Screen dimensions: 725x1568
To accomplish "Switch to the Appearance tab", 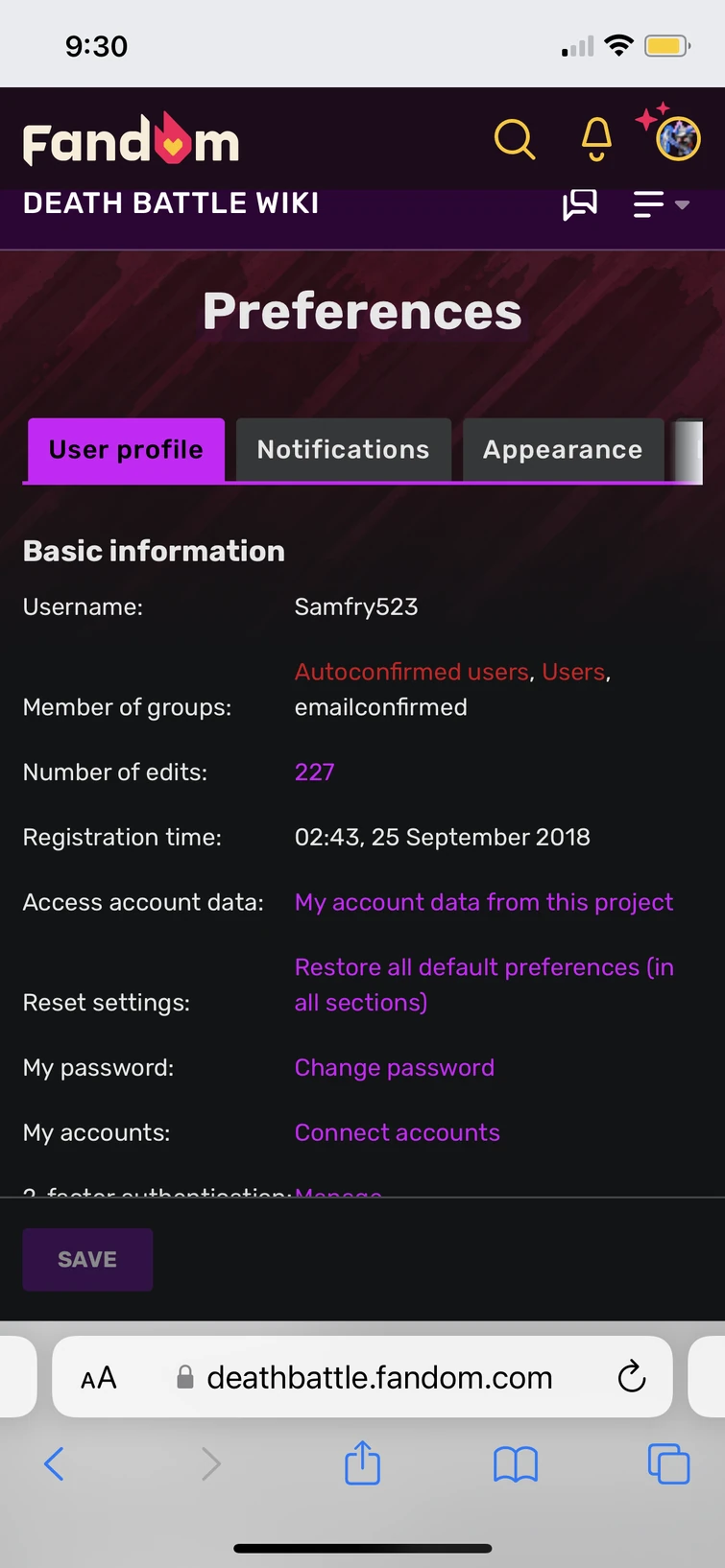I will (x=563, y=450).
